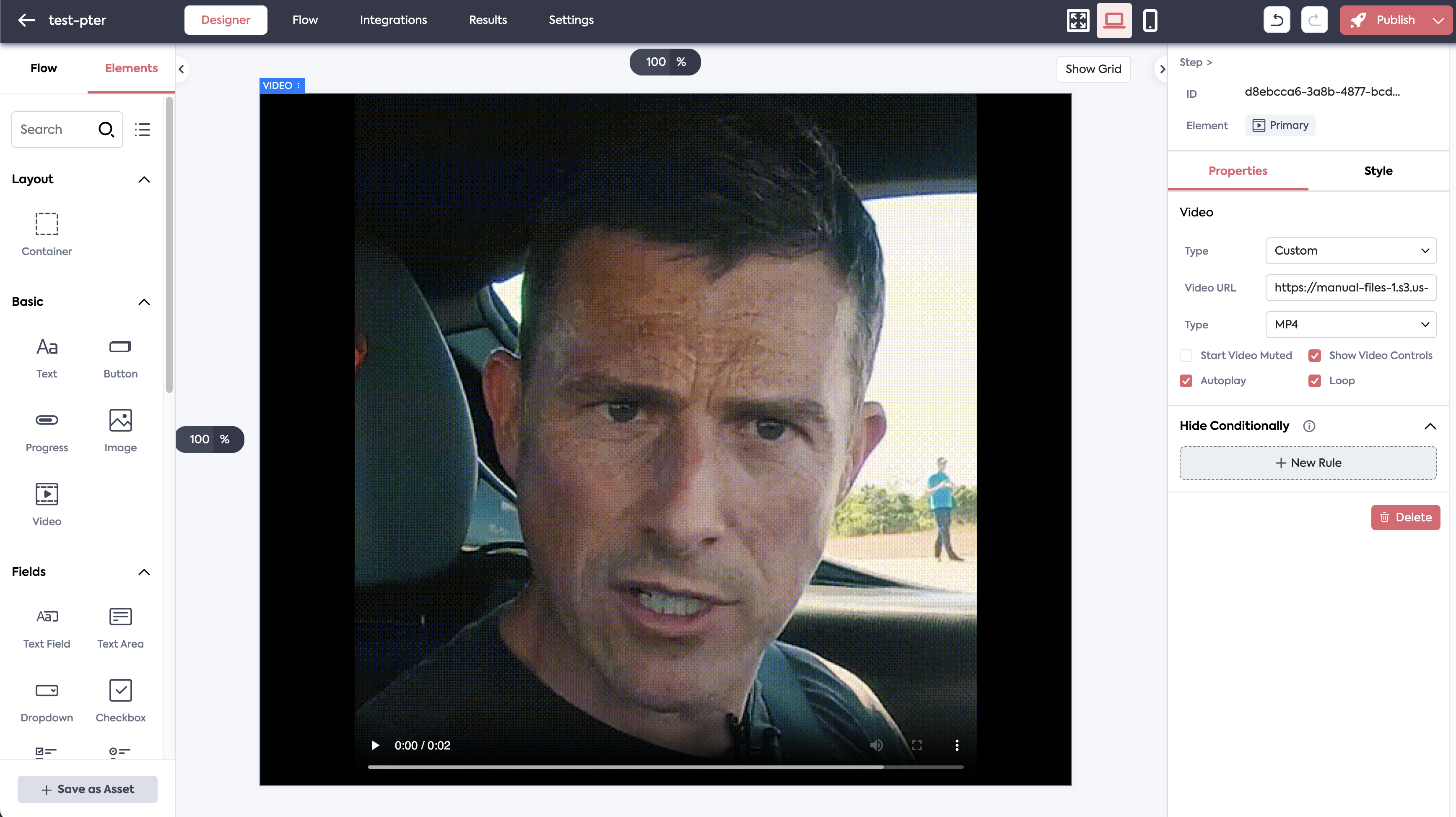This screenshot has width=1456, height=817.
Task: Disable the Loop checkbox
Action: click(1314, 381)
